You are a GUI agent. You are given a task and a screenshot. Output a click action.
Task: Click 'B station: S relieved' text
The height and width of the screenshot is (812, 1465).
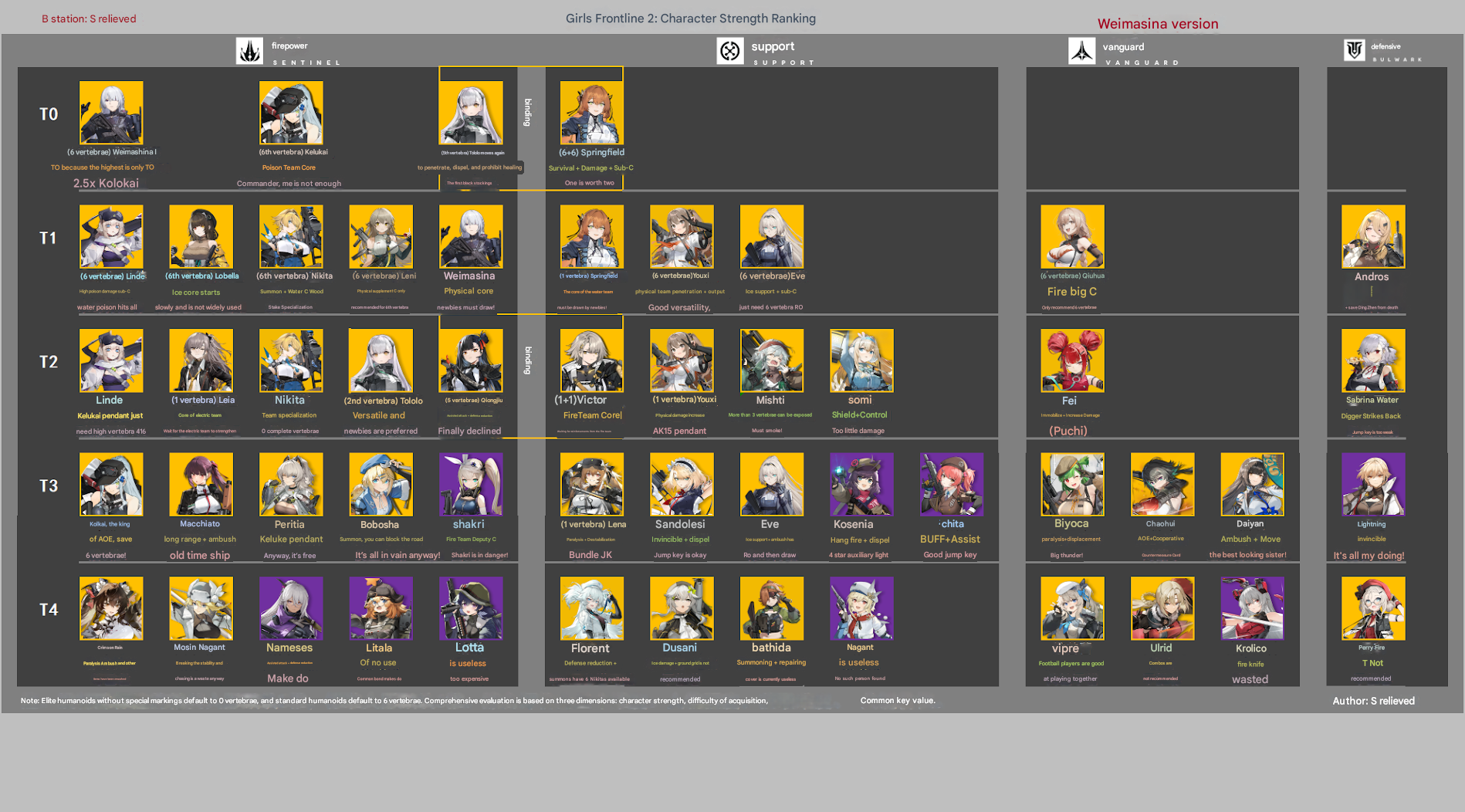click(x=89, y=19)
